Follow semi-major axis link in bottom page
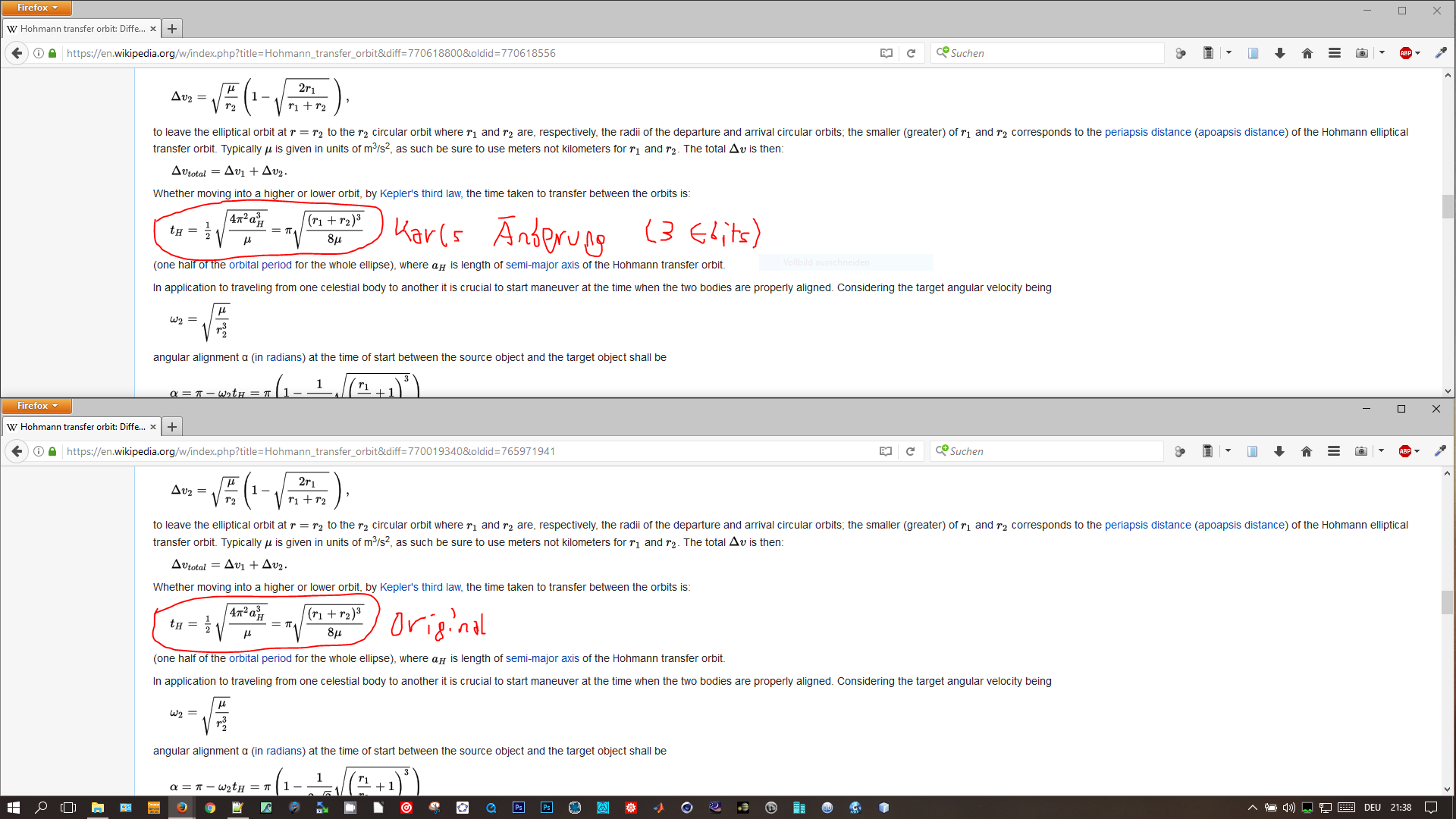The image size is (1456, 819). [x=542, y=658]
